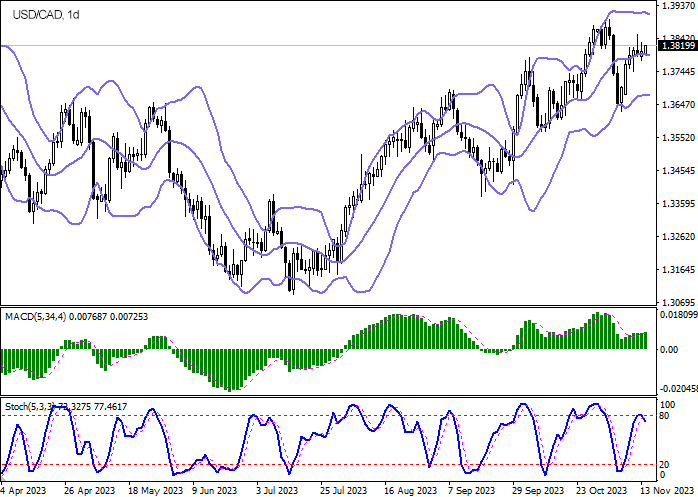Select the current price tag 1.38199
The width and height of the screenshot is (698, 497).
678,46
